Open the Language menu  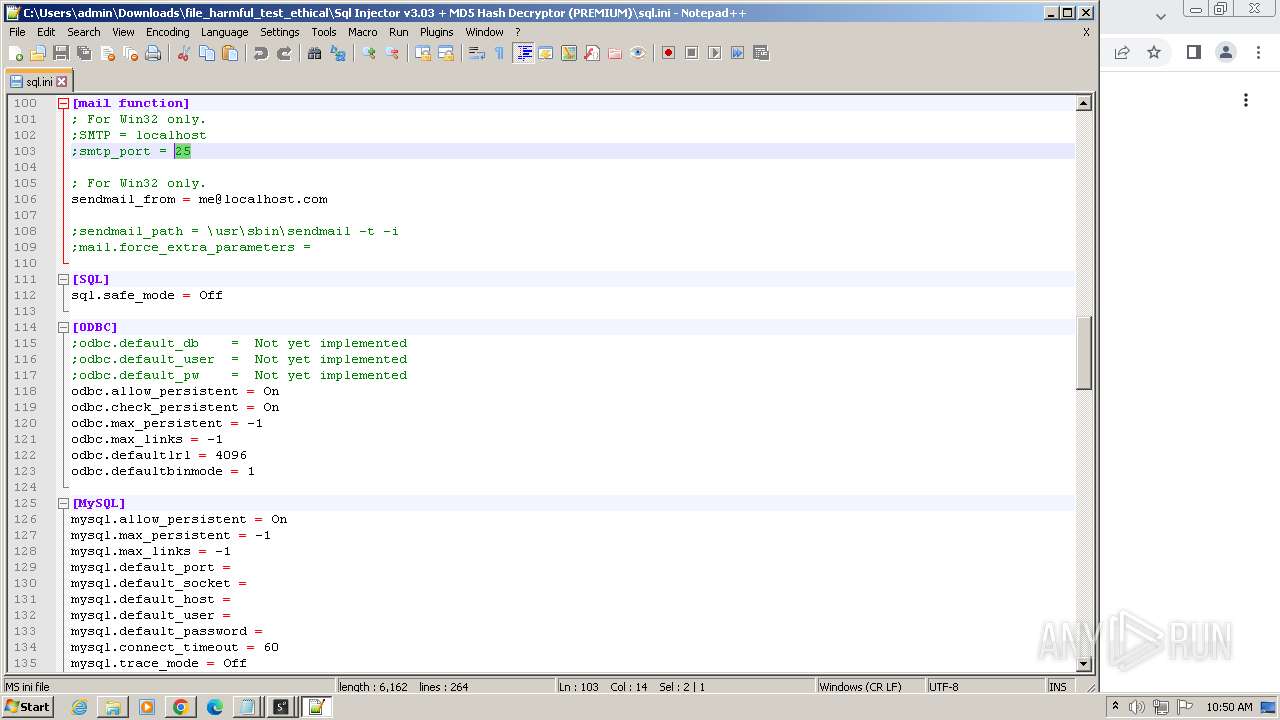point(224,32)
